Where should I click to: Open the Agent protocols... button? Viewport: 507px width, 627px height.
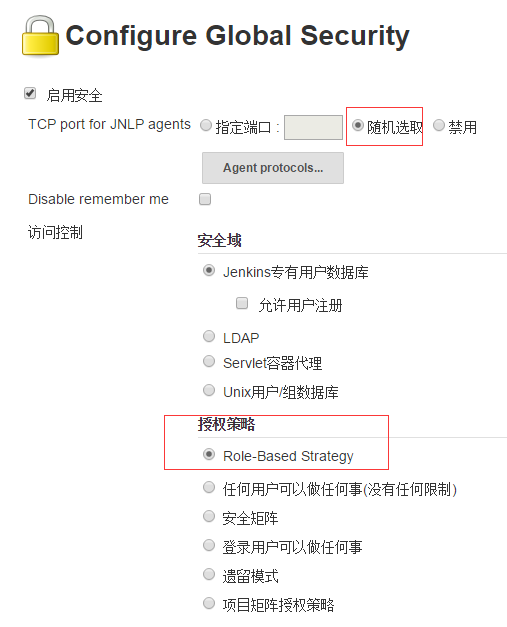(x=273, y=168)
